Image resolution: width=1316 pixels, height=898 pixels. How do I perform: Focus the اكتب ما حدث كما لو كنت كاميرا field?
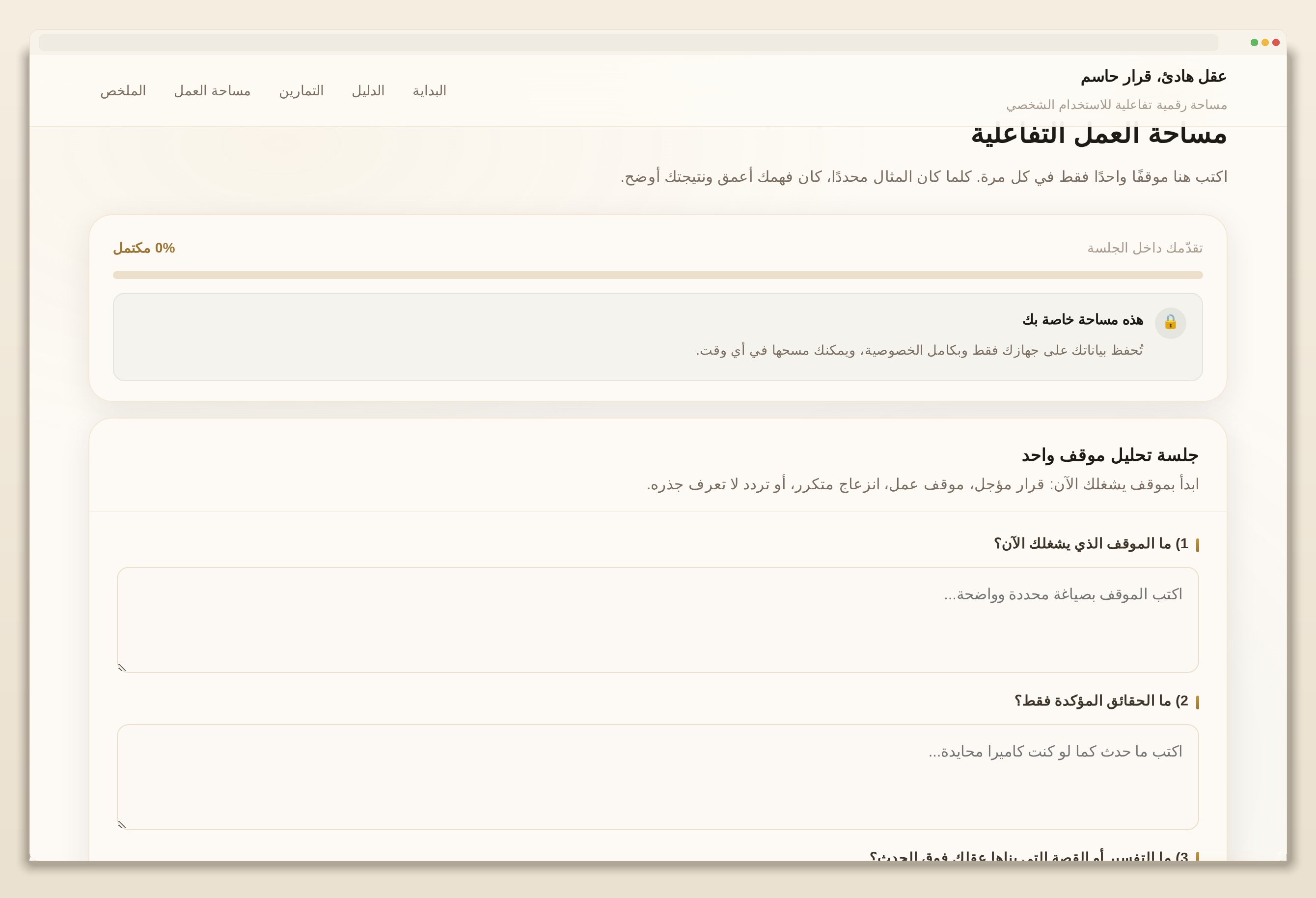(x=658, y=777)
